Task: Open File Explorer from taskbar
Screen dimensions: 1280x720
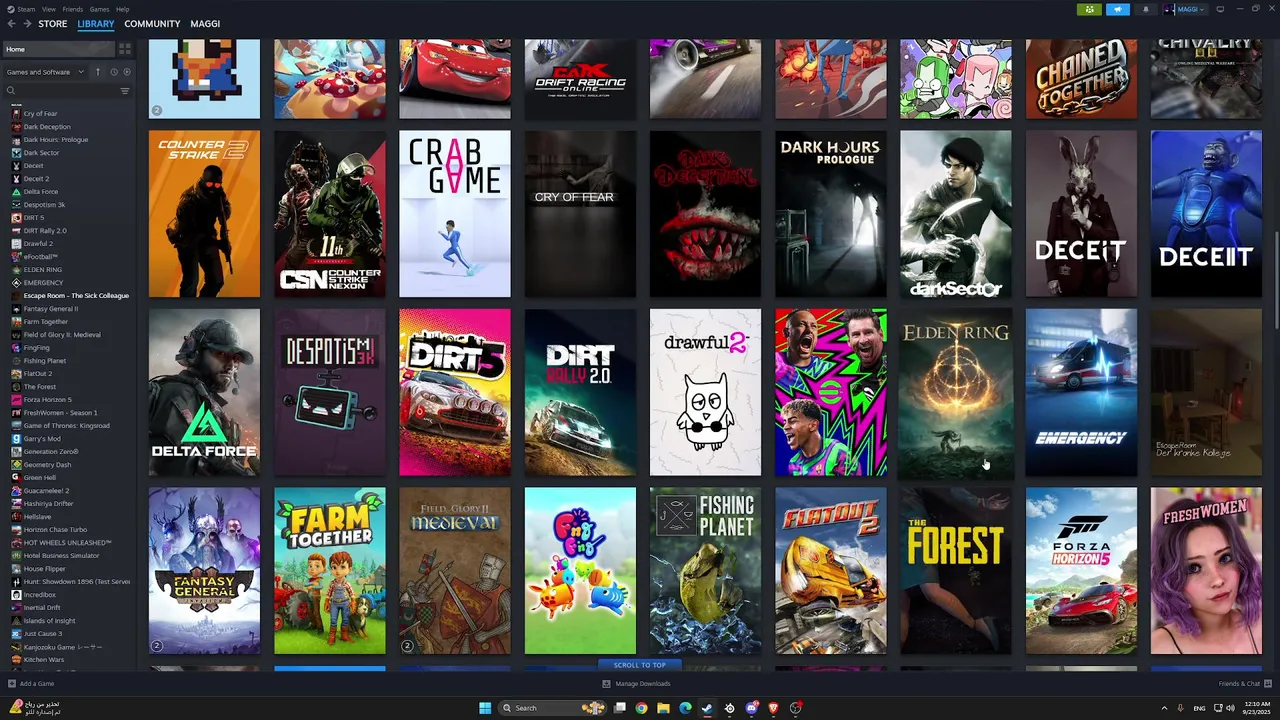Action: click(x=663, y=708)
